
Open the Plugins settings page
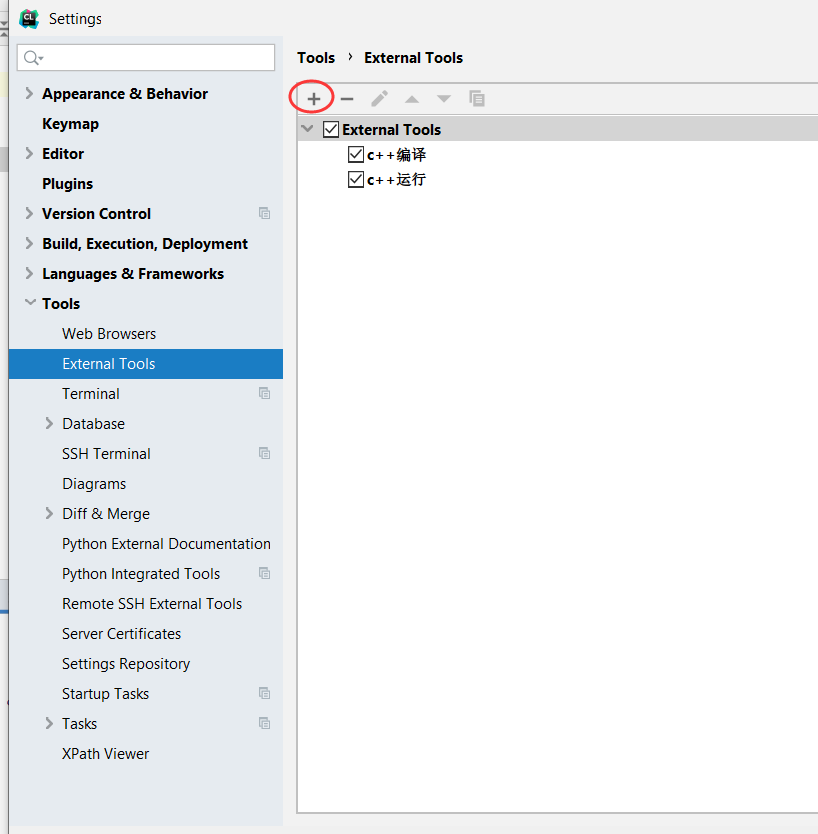68,183
